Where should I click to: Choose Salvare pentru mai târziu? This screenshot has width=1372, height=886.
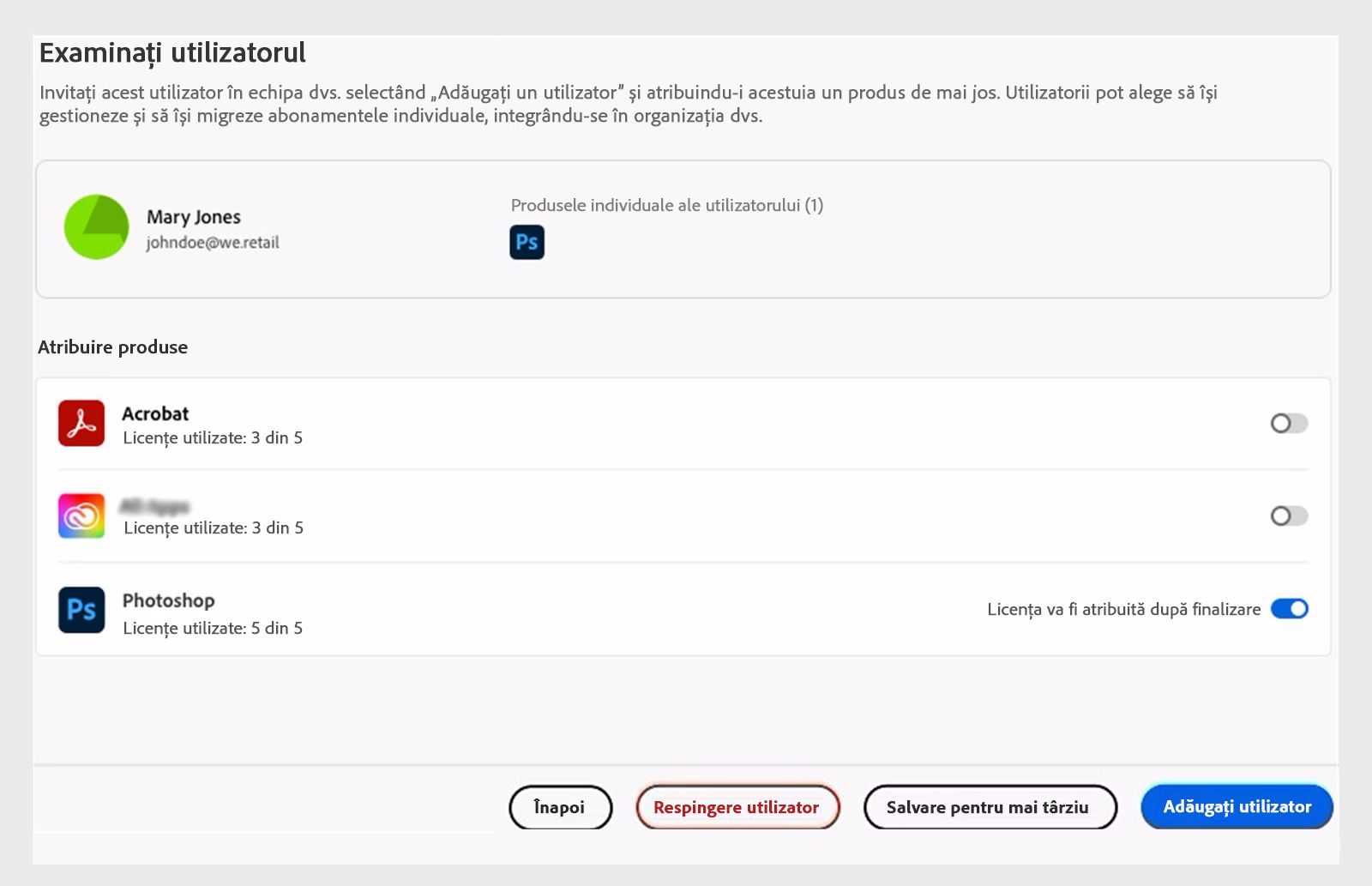click(990, 807)
